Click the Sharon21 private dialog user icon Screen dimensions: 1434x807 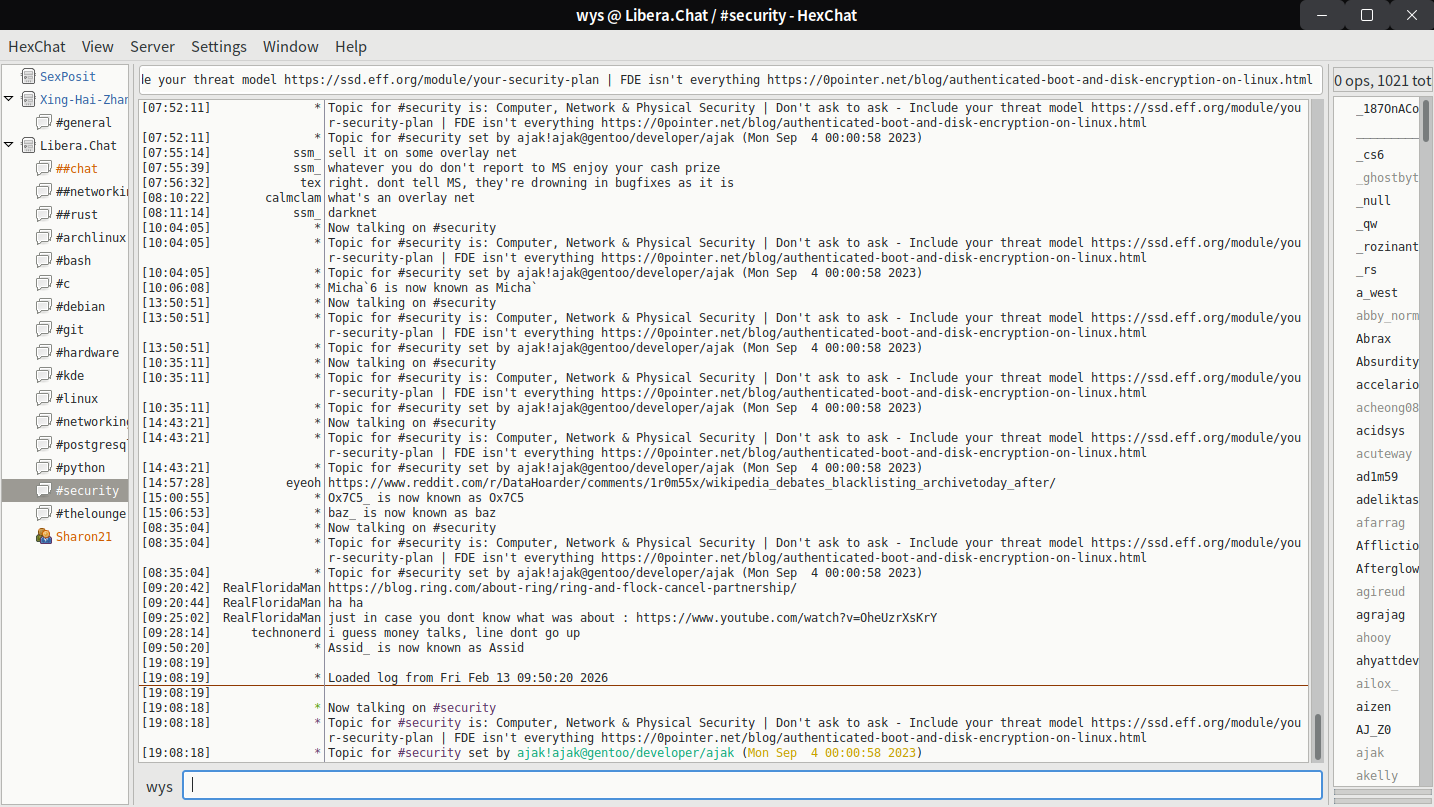pos(43,536)
